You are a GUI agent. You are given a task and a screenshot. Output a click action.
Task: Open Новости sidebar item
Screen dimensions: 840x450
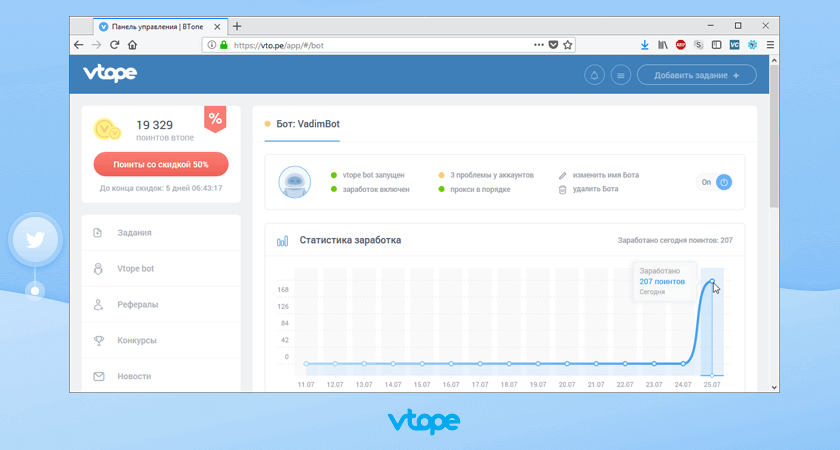click(x=161, y=376)
